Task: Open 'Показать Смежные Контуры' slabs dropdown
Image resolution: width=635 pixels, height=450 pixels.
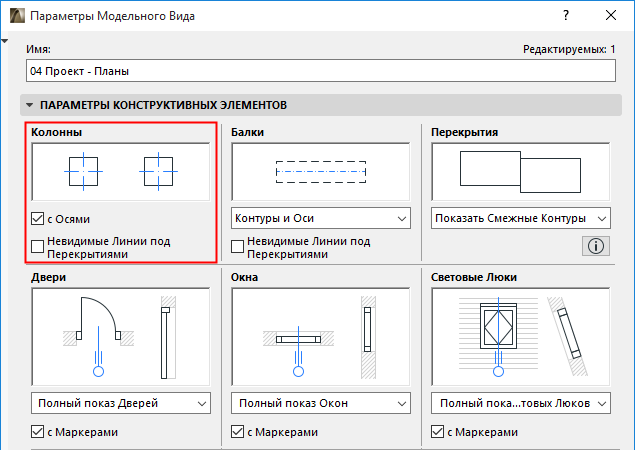Action: click(x=521, y=218)
